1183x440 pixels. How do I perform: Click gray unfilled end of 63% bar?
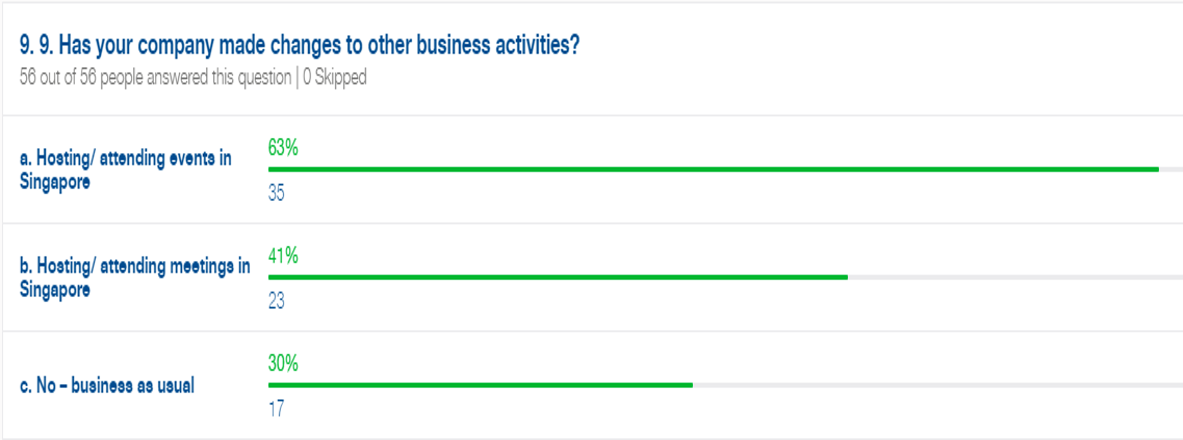pyautogui.click(x=1171, y=169)
